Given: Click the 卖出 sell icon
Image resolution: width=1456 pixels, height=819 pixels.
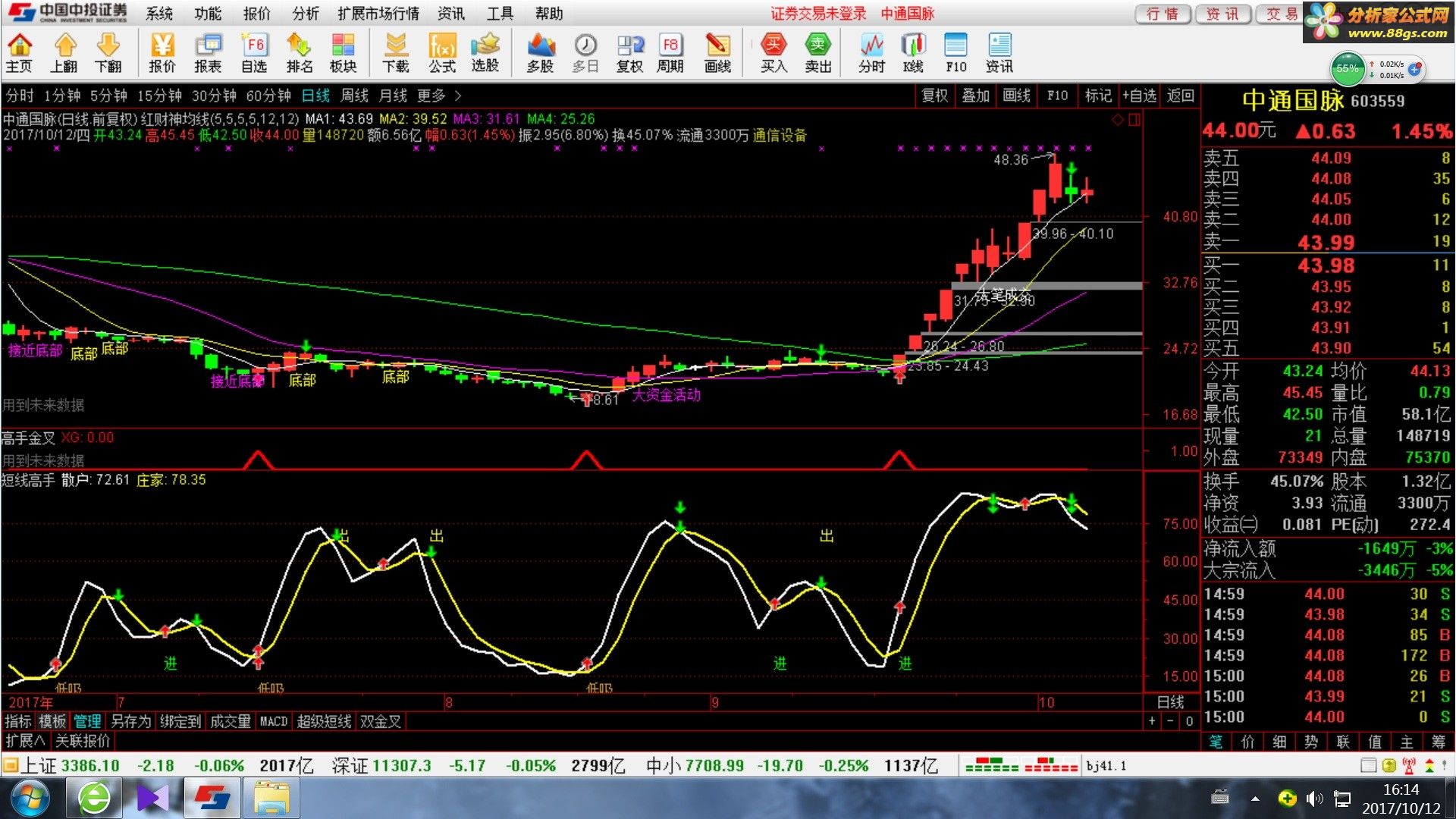Looking at the screenshot, I should [818, 53].
